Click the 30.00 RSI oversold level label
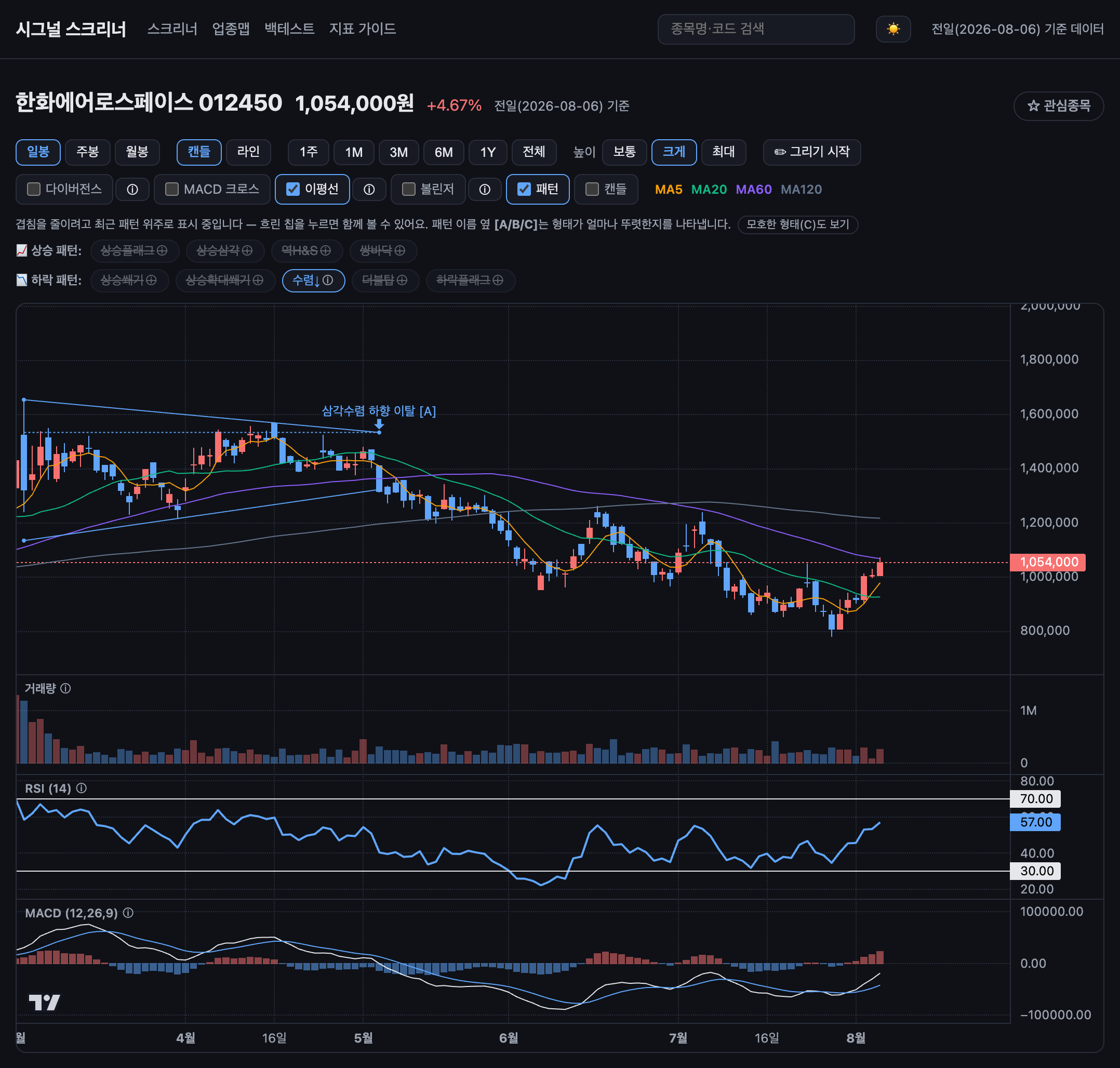 [x=1035, y=871]
